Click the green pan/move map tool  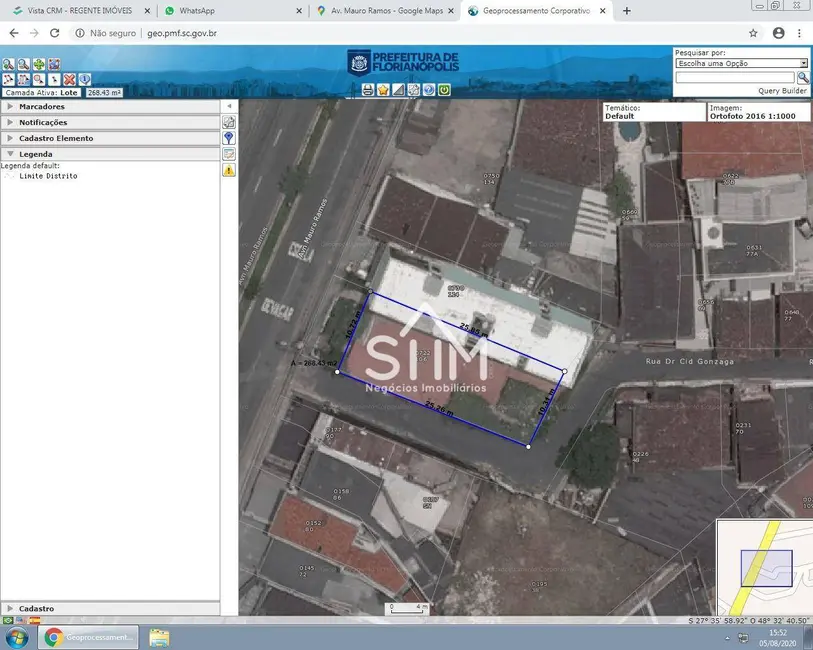38,65
